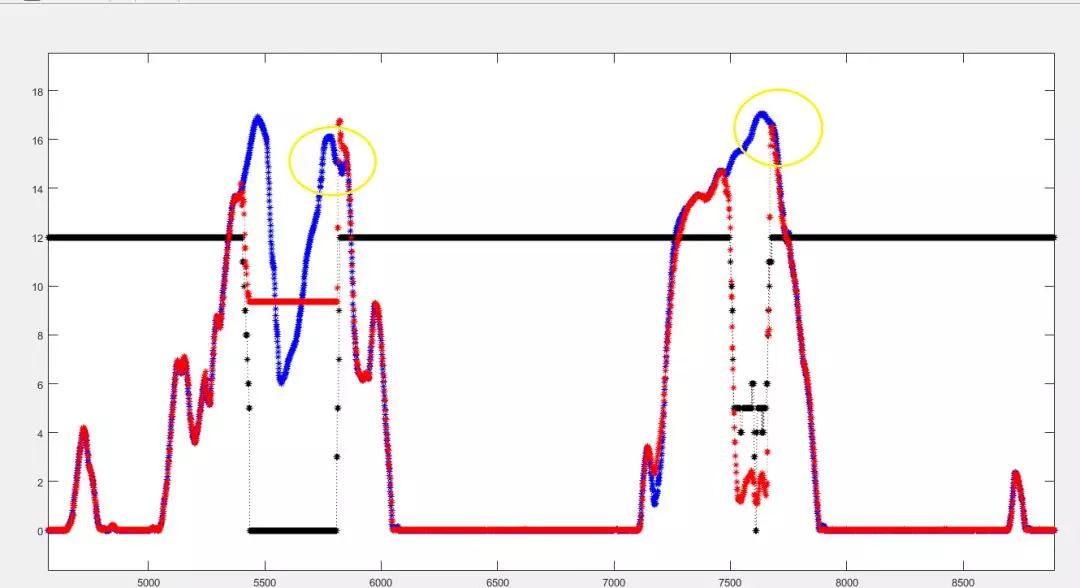Click the small peak near x 4700
The height and width of the screenshot is (588, 1080).
pos(84,430)
